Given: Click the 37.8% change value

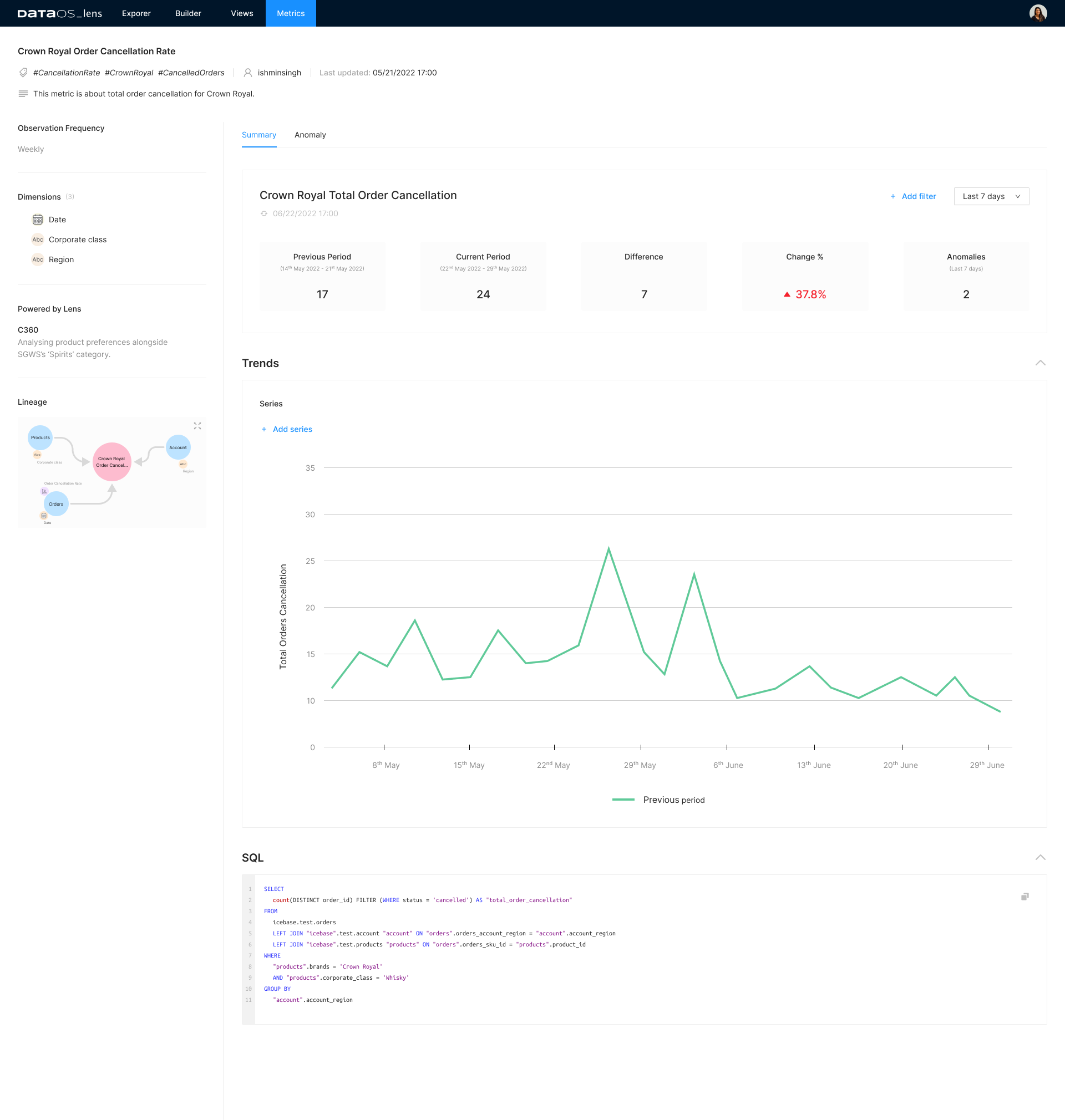Looking at the screenshot, I should (x=810, y=294).
